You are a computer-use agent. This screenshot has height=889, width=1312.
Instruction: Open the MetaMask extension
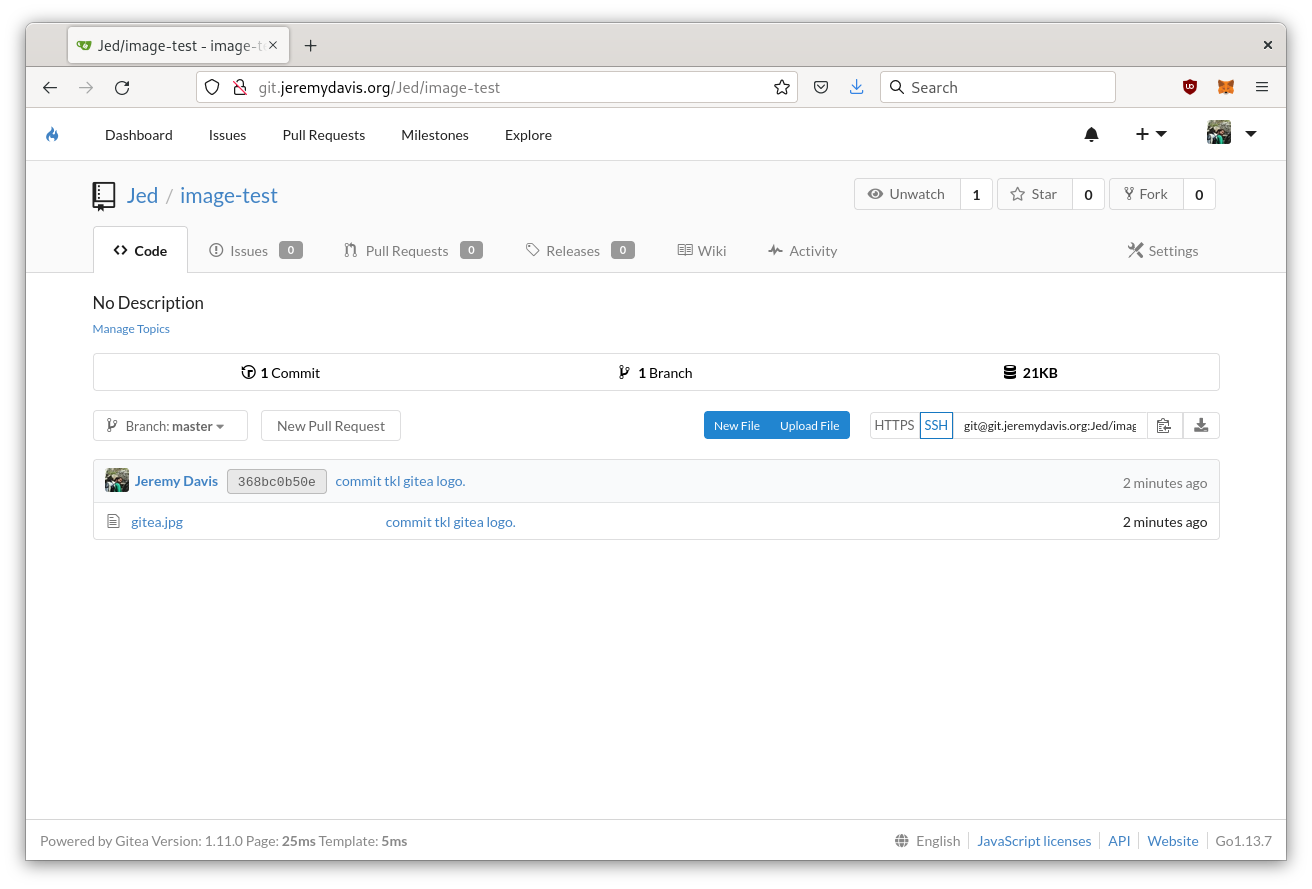[1225, 87]
